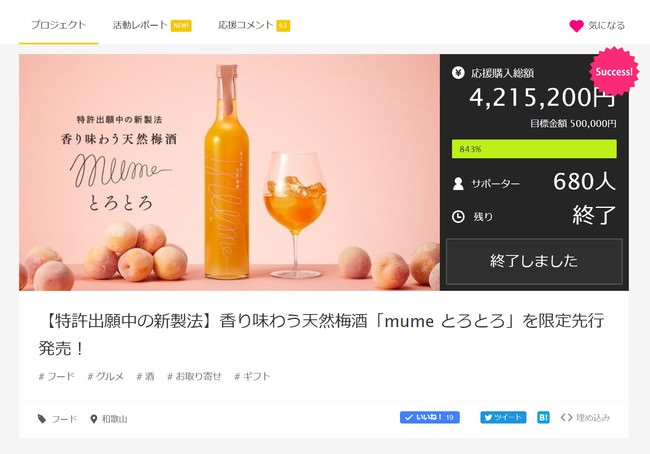Click the supporter person icon
This screenshot has height=454, width=650.
458,183
